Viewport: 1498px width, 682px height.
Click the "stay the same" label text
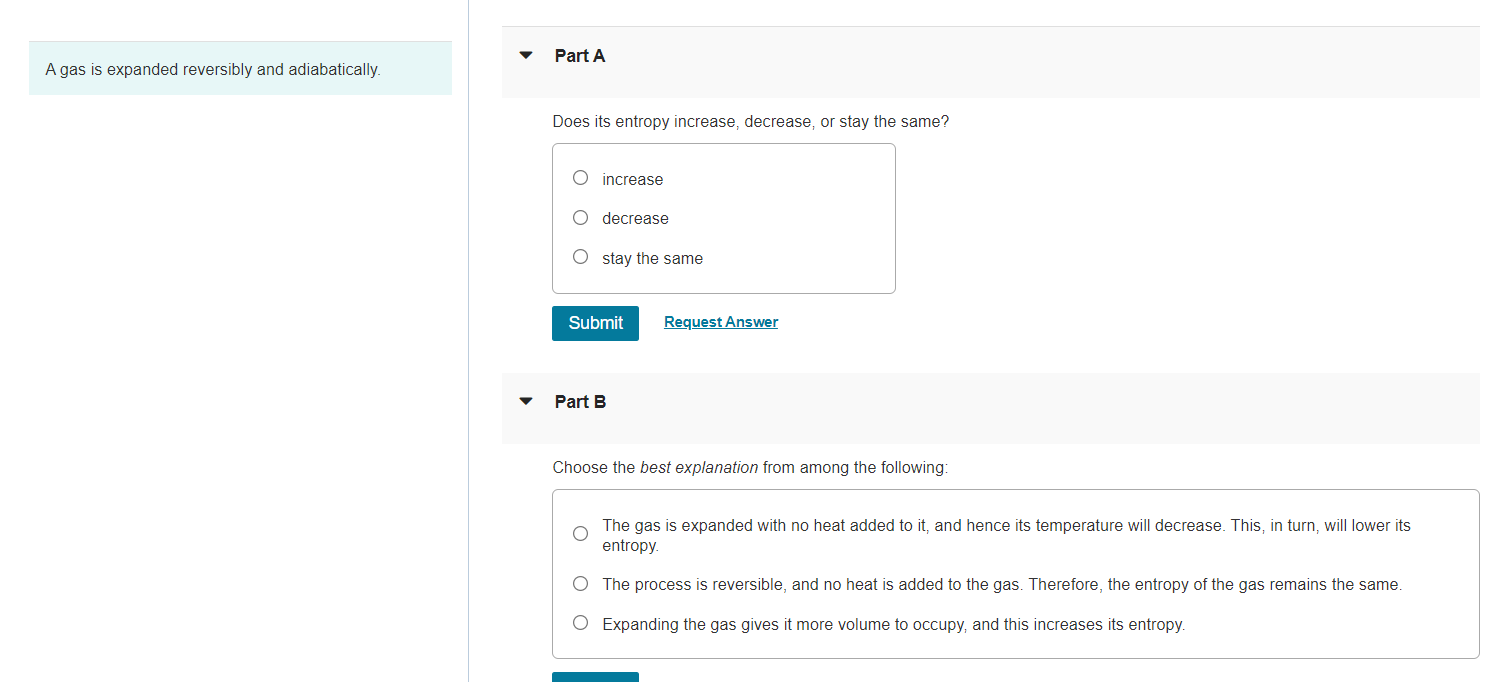(x=651, y=258)
